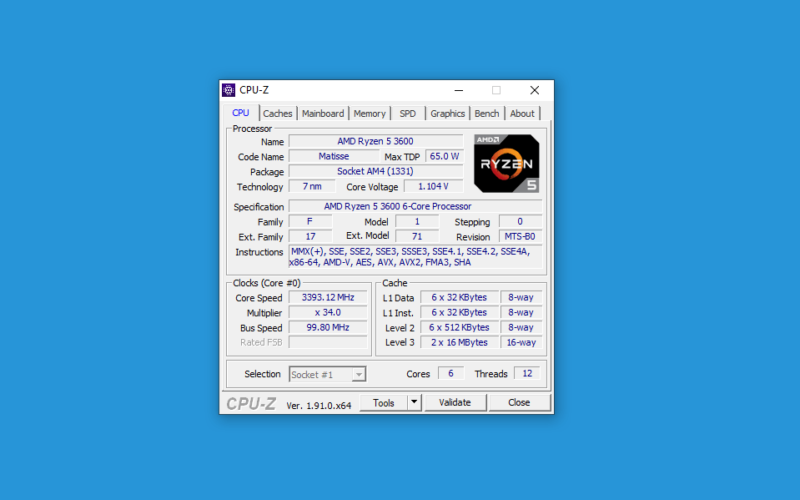Click the Bus Speed value 99.80 MHz
800x500 pixels.
(328, 328)
